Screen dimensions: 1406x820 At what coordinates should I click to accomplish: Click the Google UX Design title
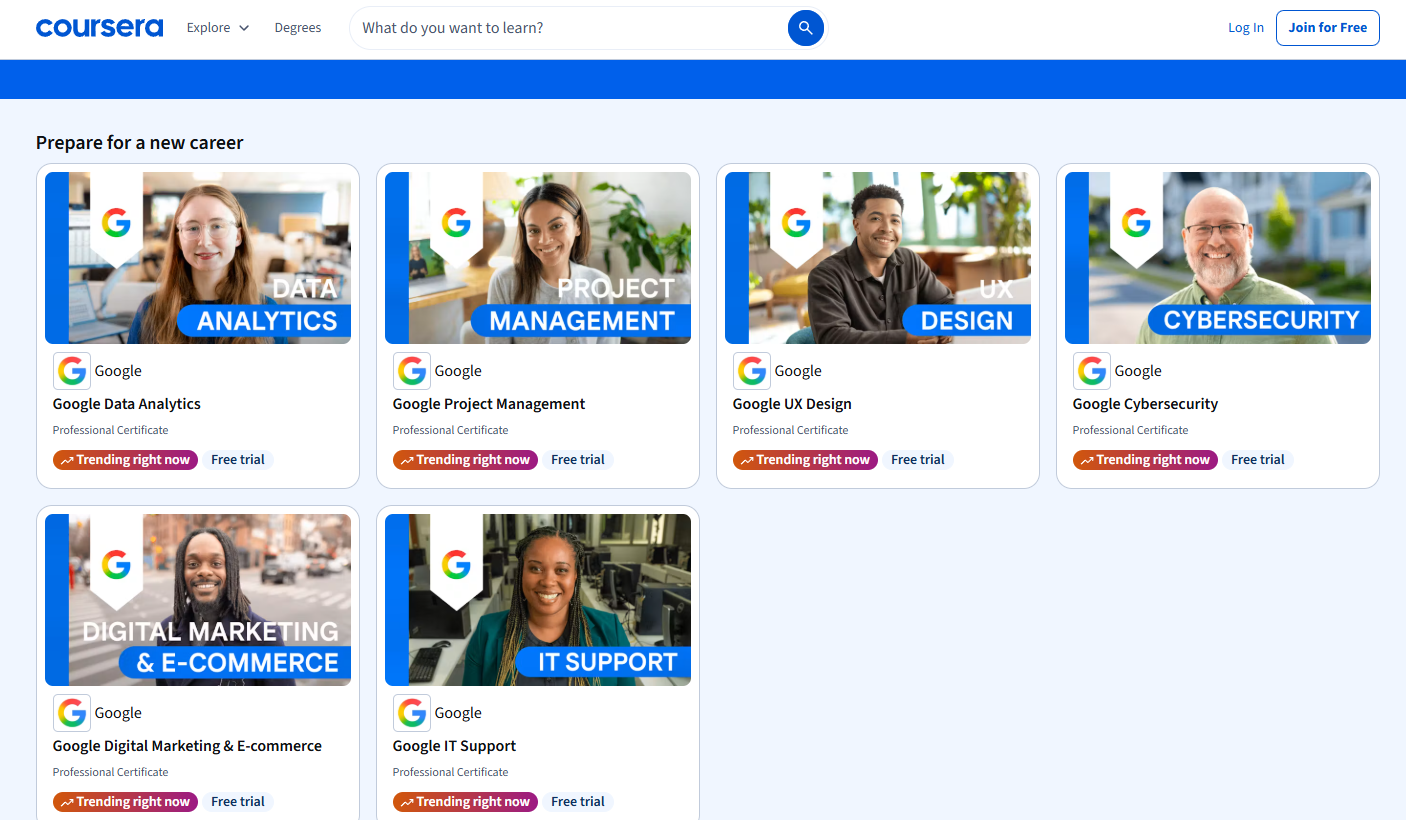[x=792, y=404]
